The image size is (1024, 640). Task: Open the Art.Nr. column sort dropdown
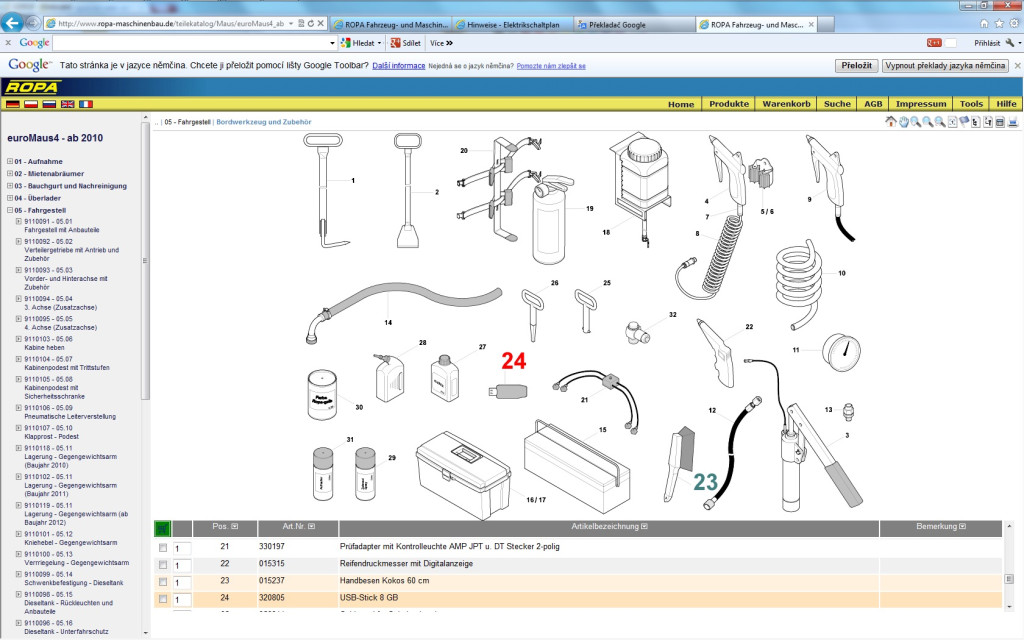(x=312, y=526)
